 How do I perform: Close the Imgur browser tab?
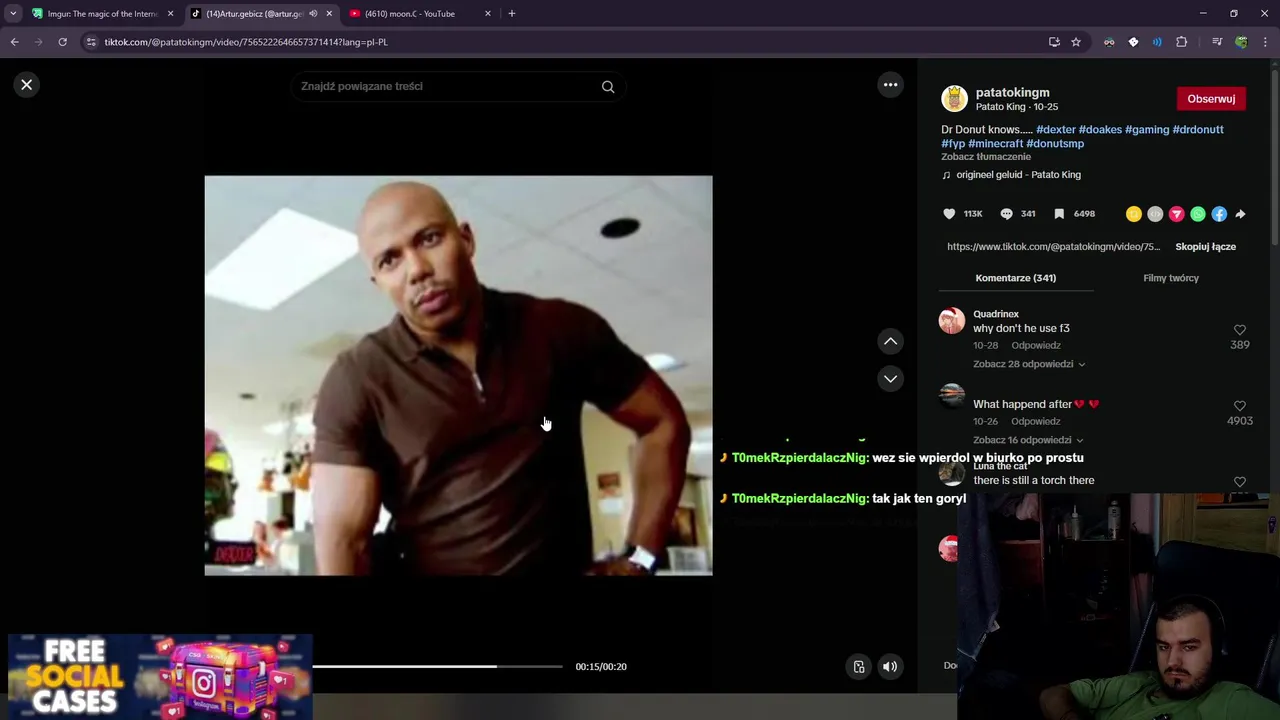pos(170,14)
